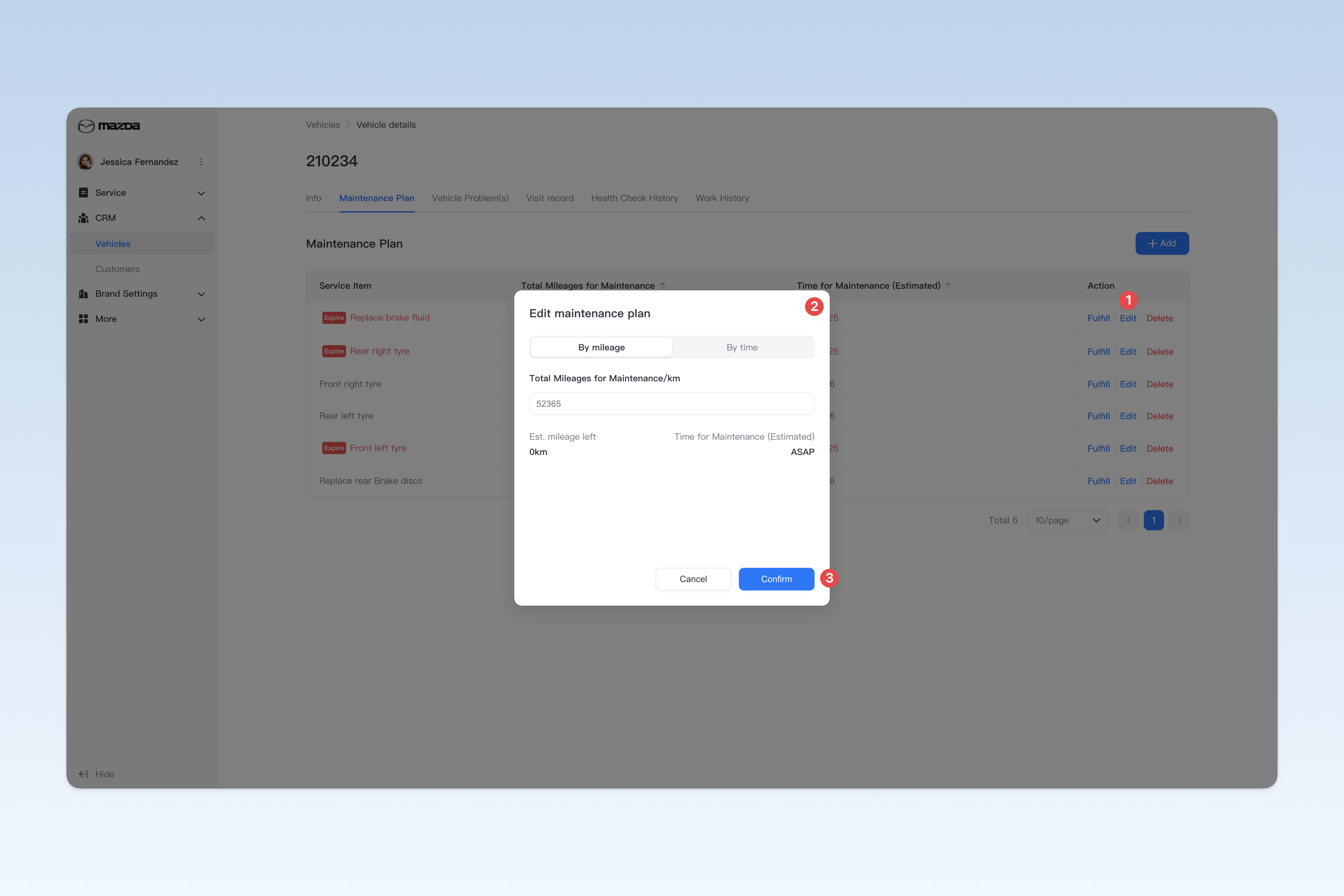The image size is (1344, 896).
Task: Click the Hide sidebar arrow icon
Action: 83,774
